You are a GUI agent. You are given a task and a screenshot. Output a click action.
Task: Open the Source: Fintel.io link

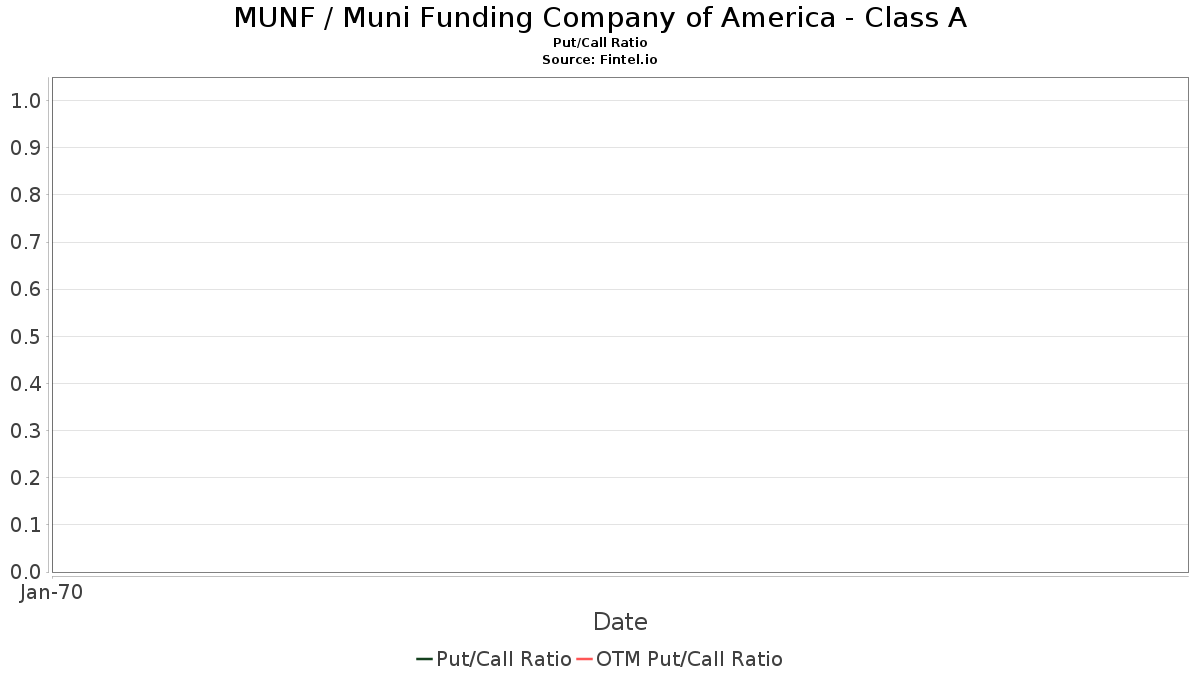click(x=600, y=60)
